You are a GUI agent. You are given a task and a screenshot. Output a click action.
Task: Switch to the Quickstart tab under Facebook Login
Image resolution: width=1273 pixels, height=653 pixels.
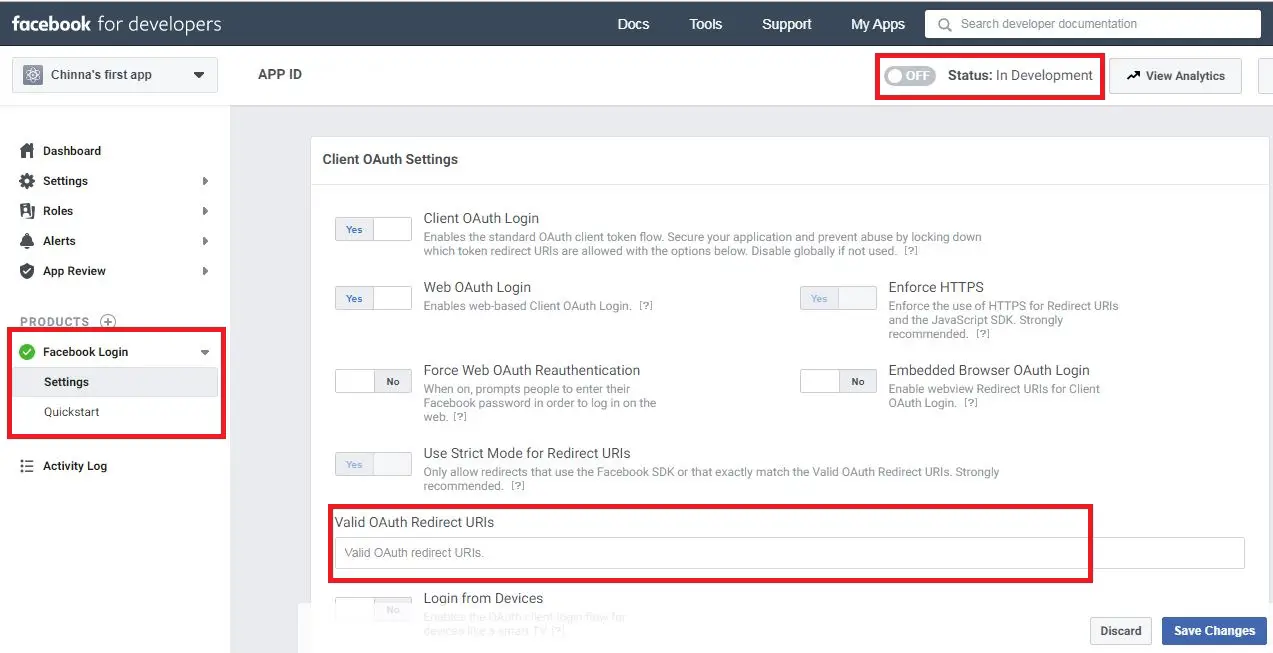pyautogui.click(x=71, y=411)
